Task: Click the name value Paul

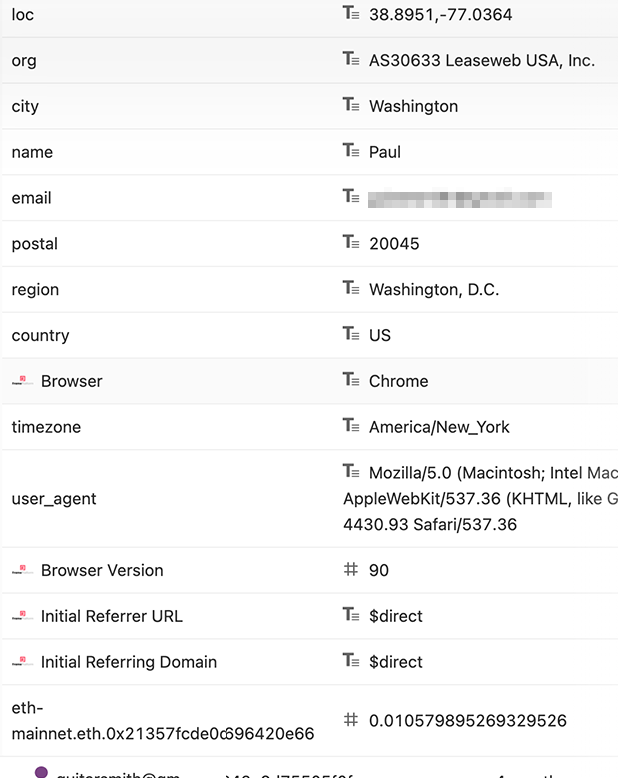Action: click(x=385, y=152)
